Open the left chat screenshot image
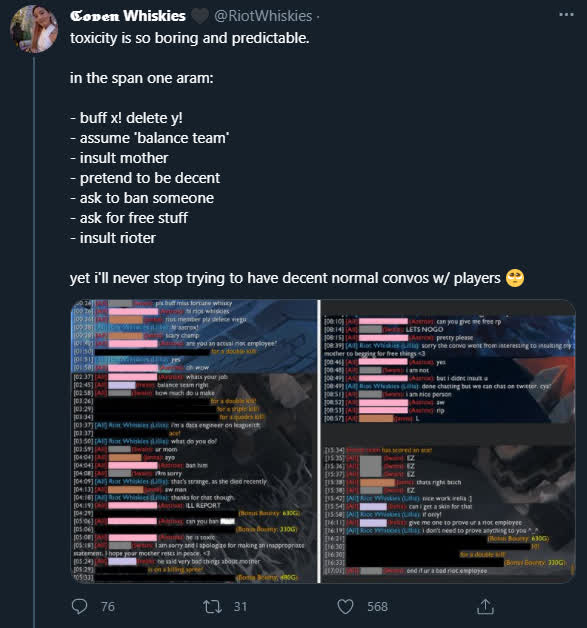This screenshot has width=587, height=628. pos(194,441)
